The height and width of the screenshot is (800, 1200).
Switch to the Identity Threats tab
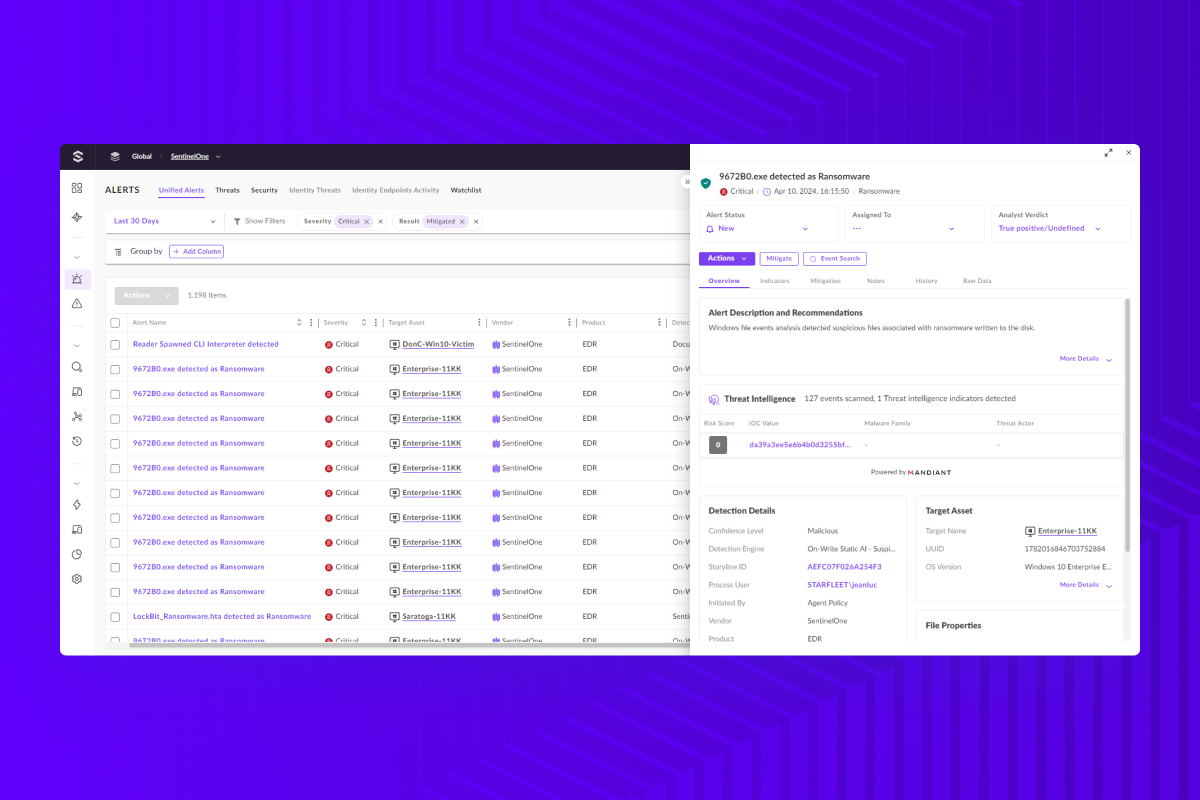coord(315,190)
